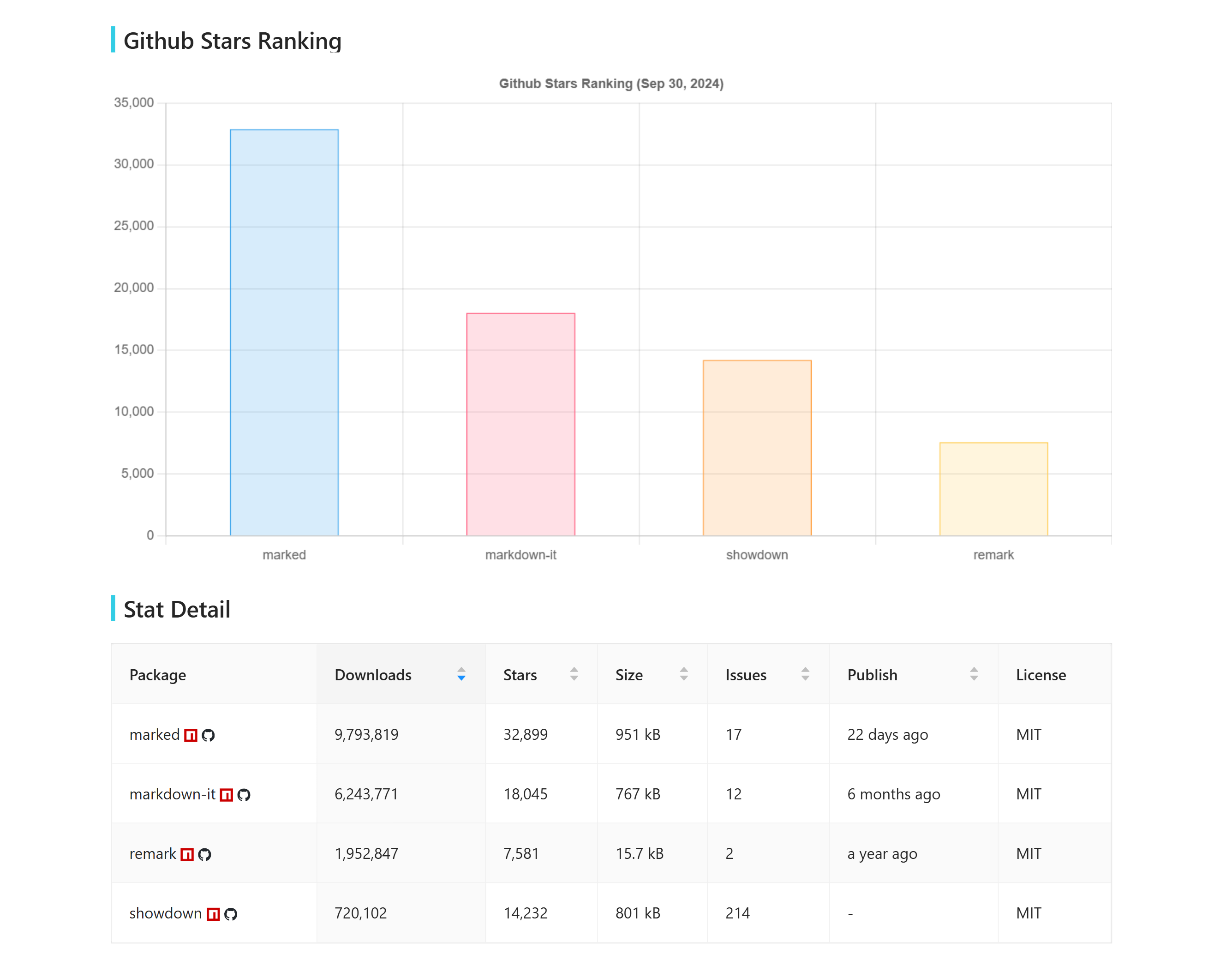This screenshot has width=1232, height=966.
Task: Click the Issues column header label
Action: 746,675
